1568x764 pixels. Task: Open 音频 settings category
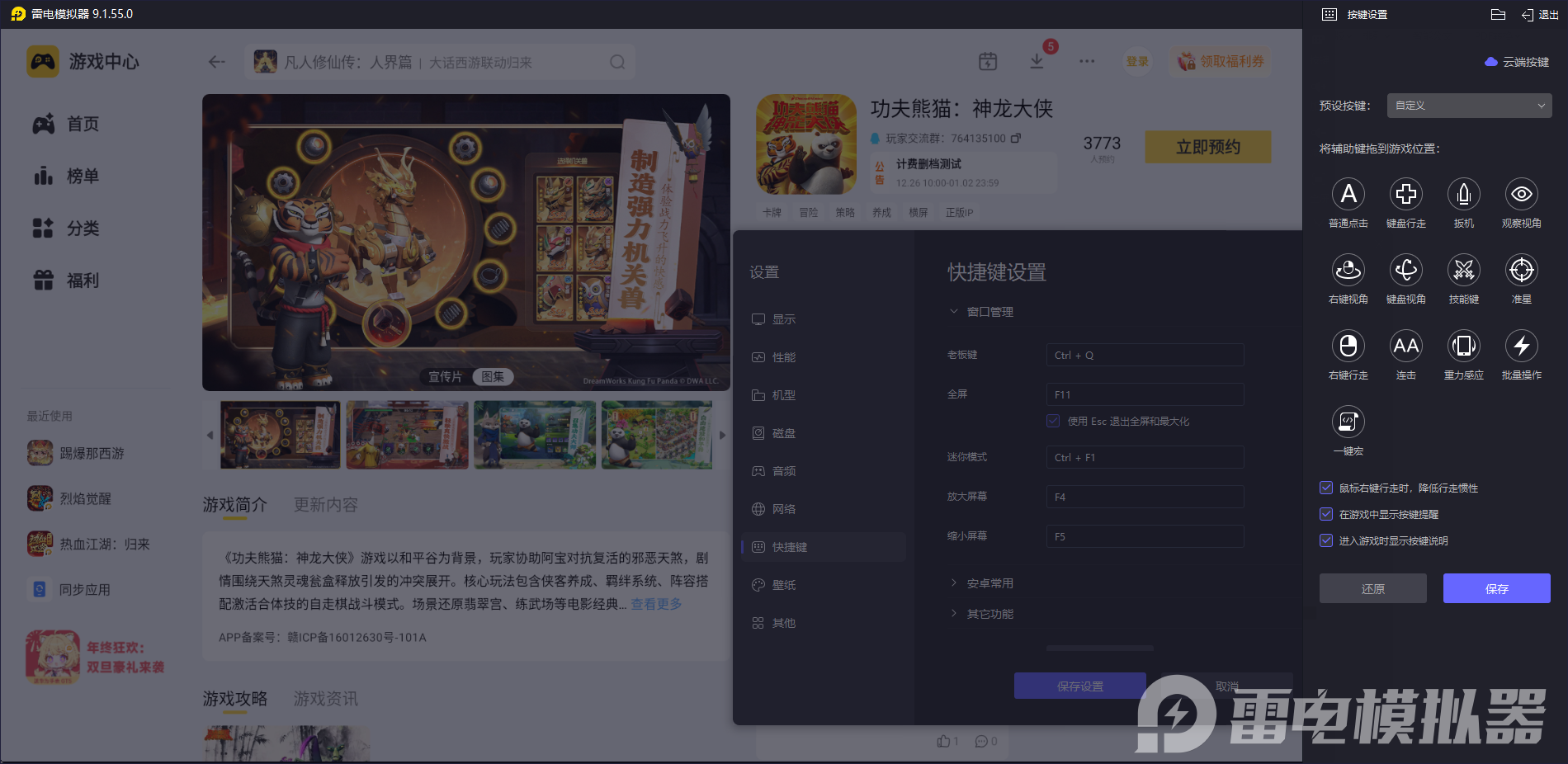click(x=824, y=471)
